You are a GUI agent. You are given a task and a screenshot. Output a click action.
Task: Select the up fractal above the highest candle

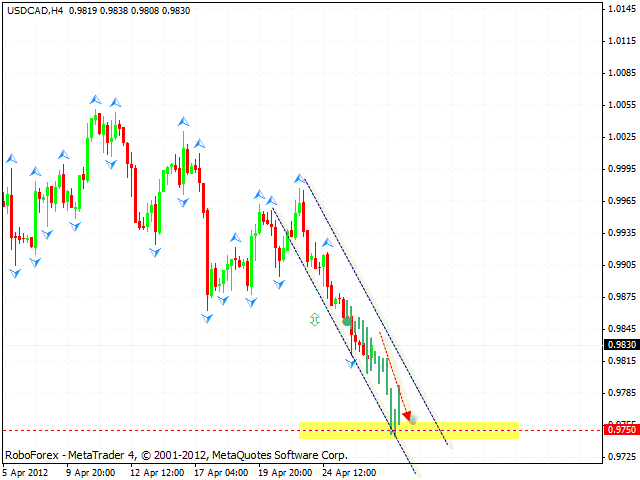point(95,99)
